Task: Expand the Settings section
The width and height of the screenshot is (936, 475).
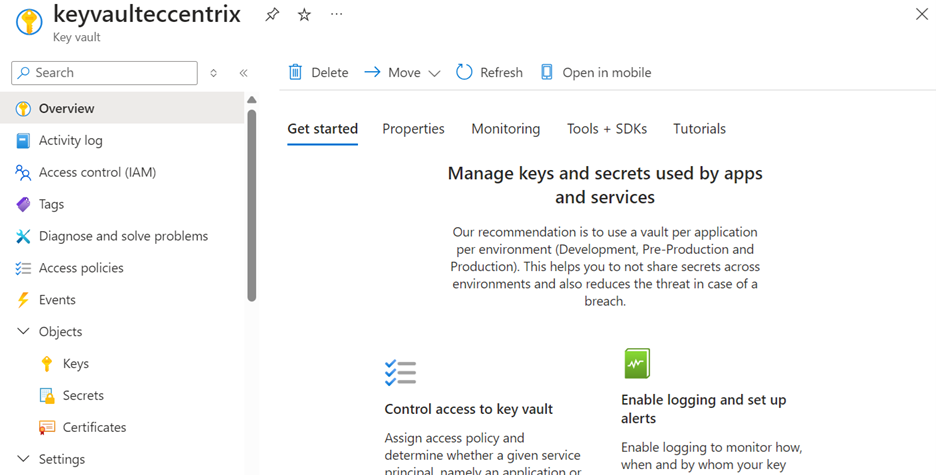Action: [23, 459]
